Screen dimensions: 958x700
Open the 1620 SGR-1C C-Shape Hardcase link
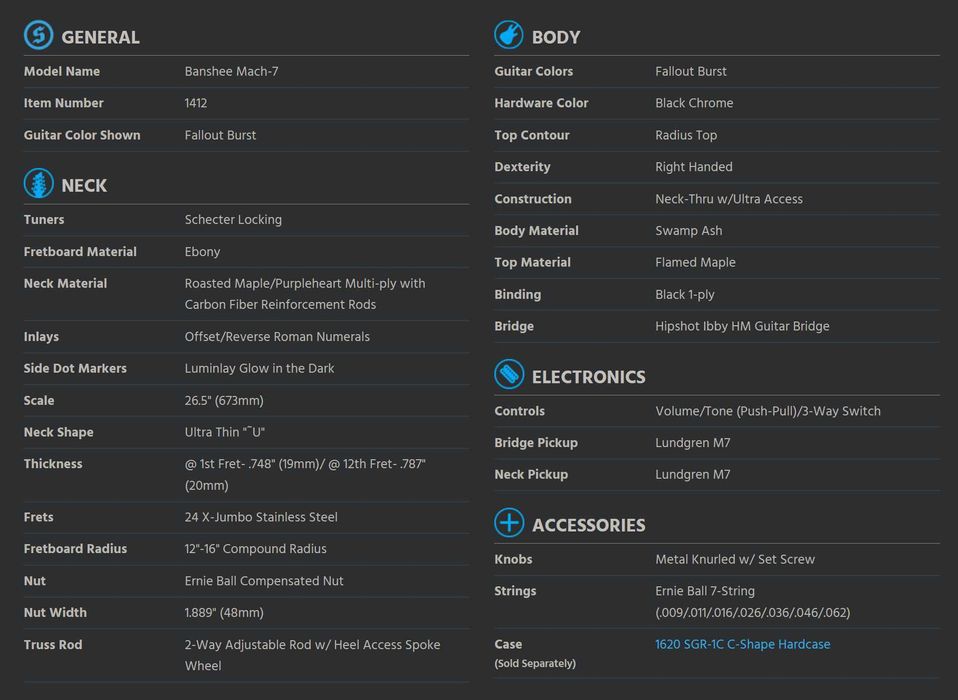click(742, 644)
